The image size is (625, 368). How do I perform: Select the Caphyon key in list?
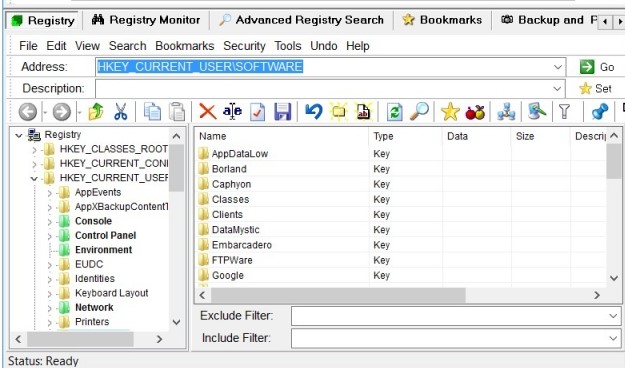click(231, 184)
